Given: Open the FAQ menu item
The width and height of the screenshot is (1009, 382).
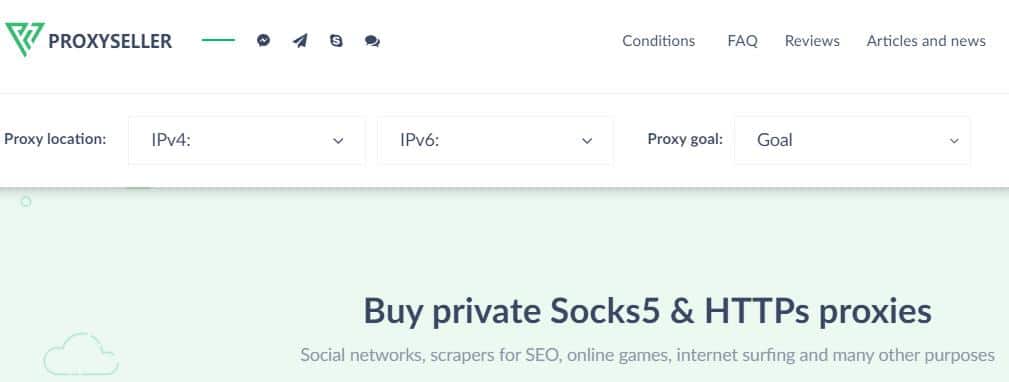Looking at the screenshot, I should [x=743, y=41].
